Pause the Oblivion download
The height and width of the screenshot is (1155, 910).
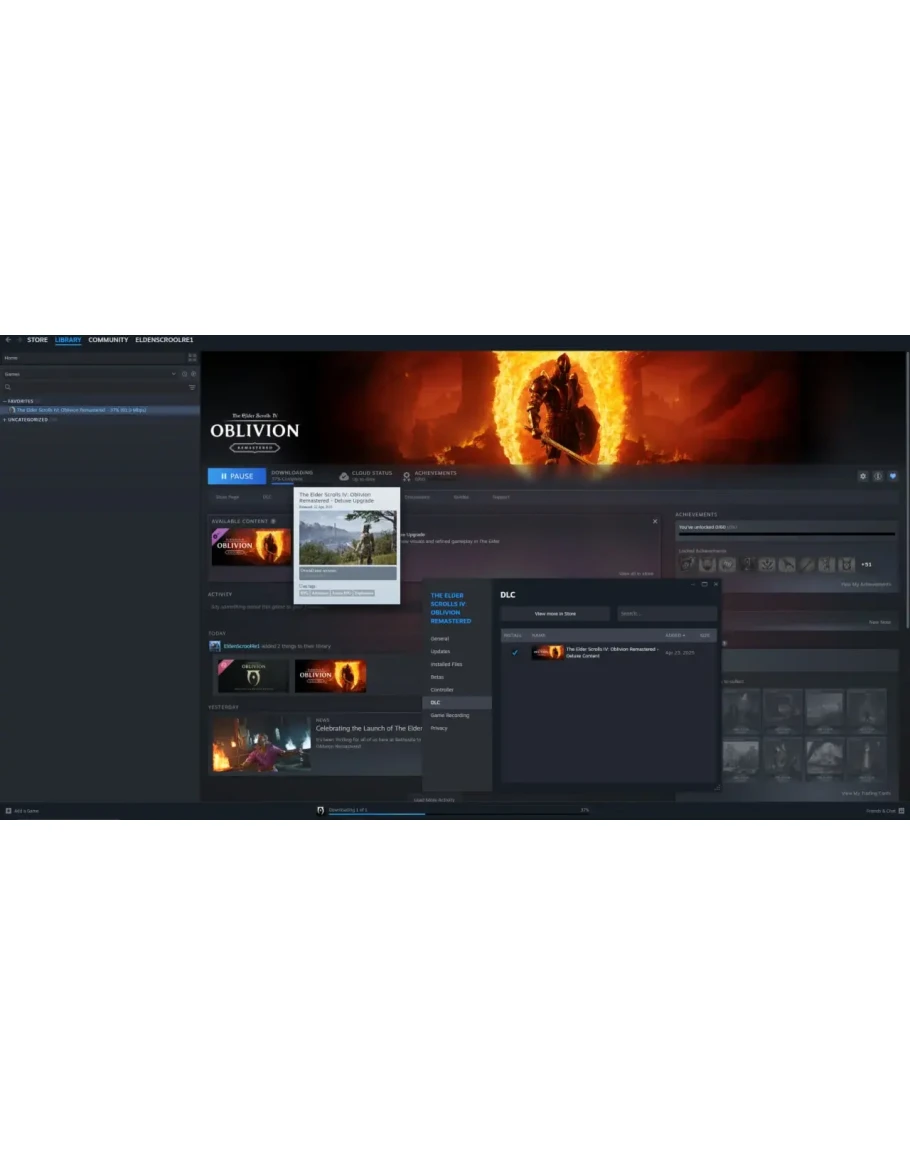point(237,476)
